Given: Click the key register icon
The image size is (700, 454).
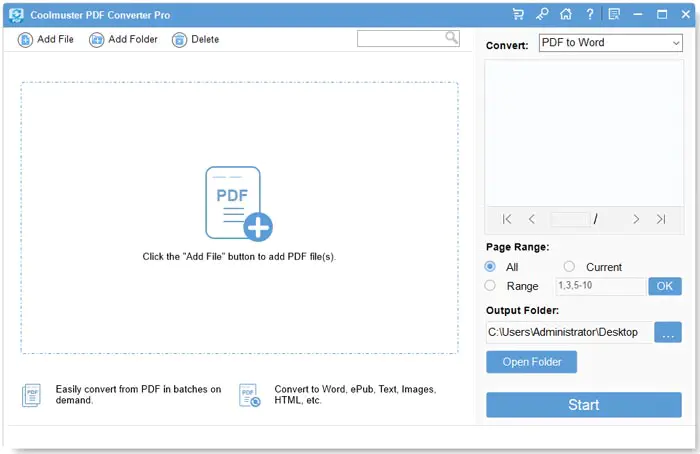Looking at the screenshot, I should (x=542, y=15).
